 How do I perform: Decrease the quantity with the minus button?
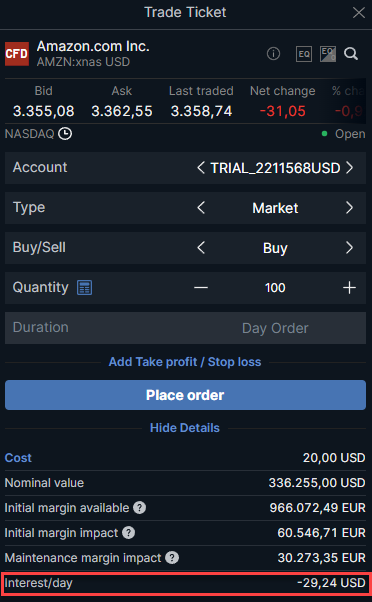(201, 288)
